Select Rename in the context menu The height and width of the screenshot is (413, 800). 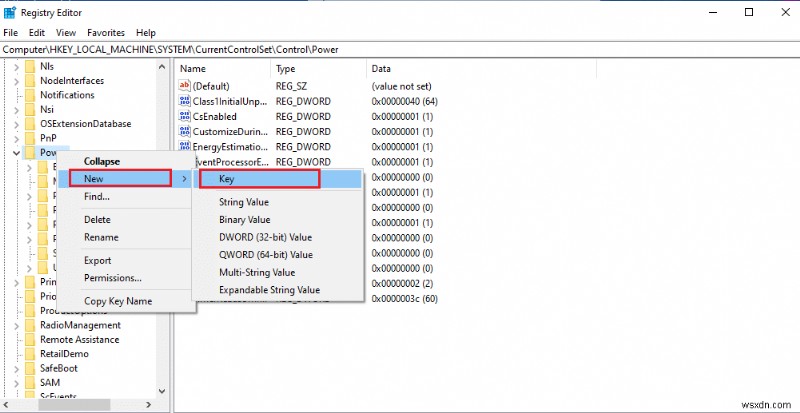[x=126, y=237]
